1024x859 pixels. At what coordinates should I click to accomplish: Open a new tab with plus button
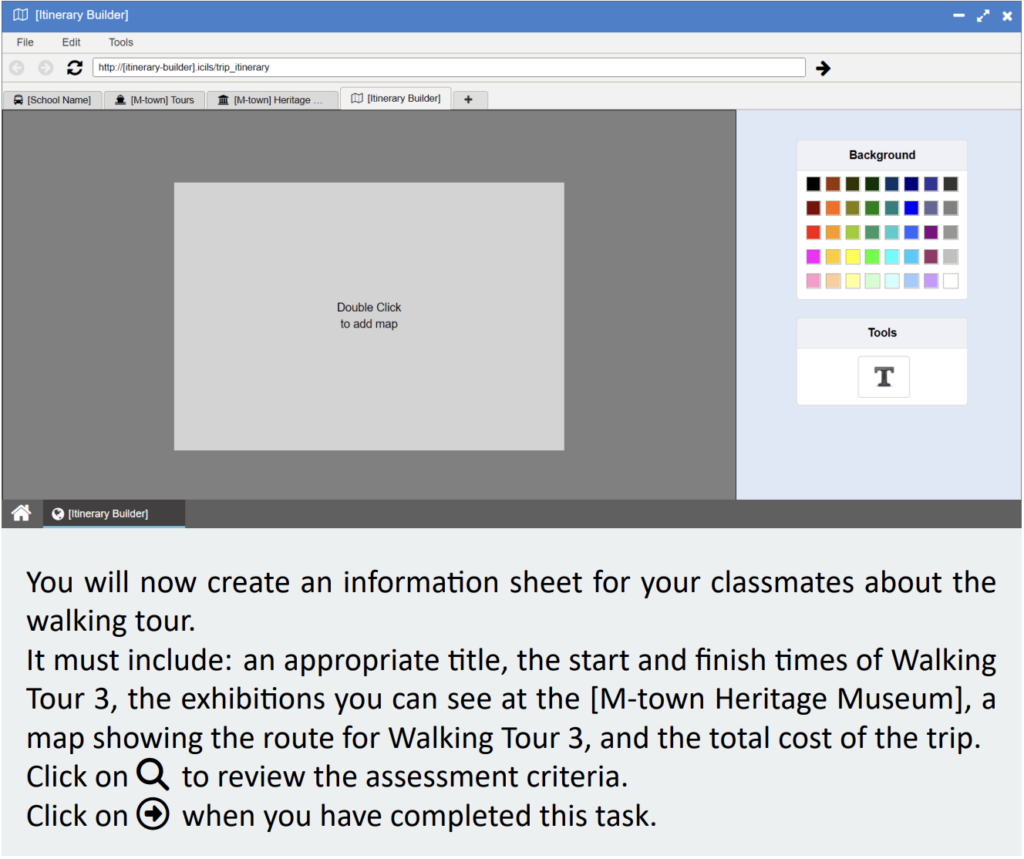coord(469,99)
